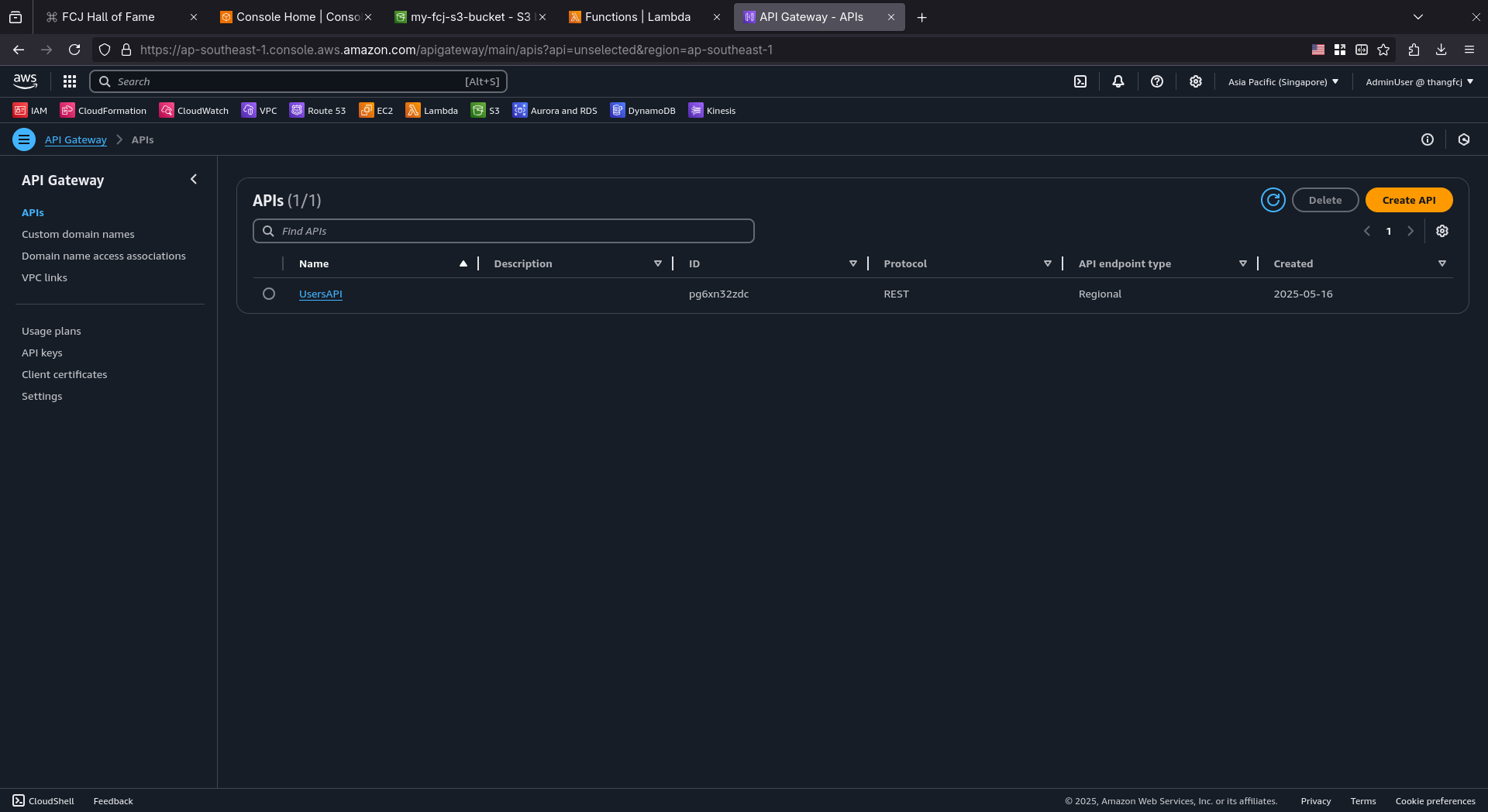Open the VPC favorite shortcut
The width and height of the screenshot is (1488, 812).
(259, 110)
